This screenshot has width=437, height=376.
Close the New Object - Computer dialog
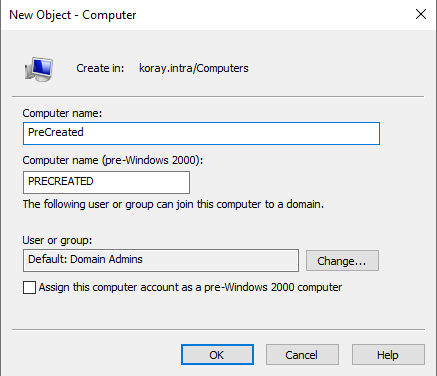pyautogui.click(x=421, y=14)
